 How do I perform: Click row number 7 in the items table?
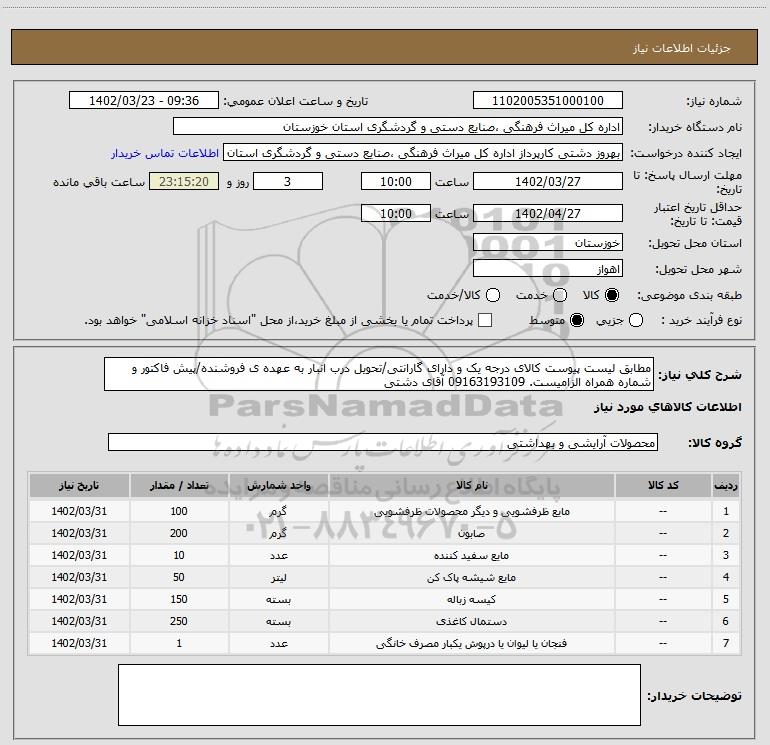726,643
